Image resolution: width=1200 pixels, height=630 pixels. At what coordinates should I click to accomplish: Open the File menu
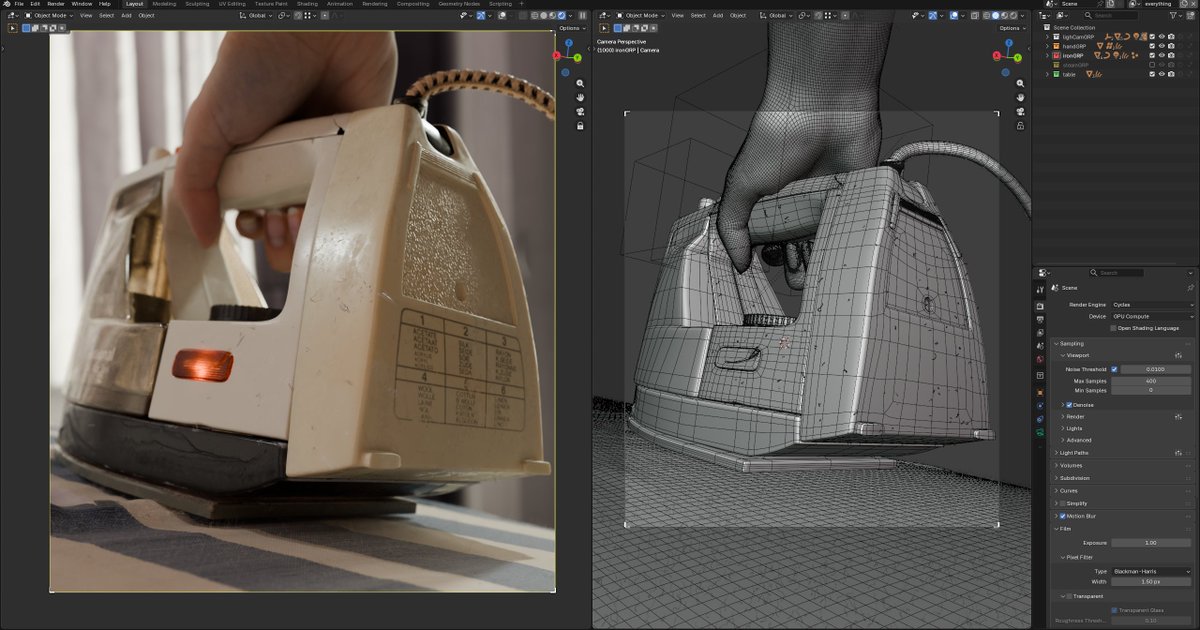point(19,4)
